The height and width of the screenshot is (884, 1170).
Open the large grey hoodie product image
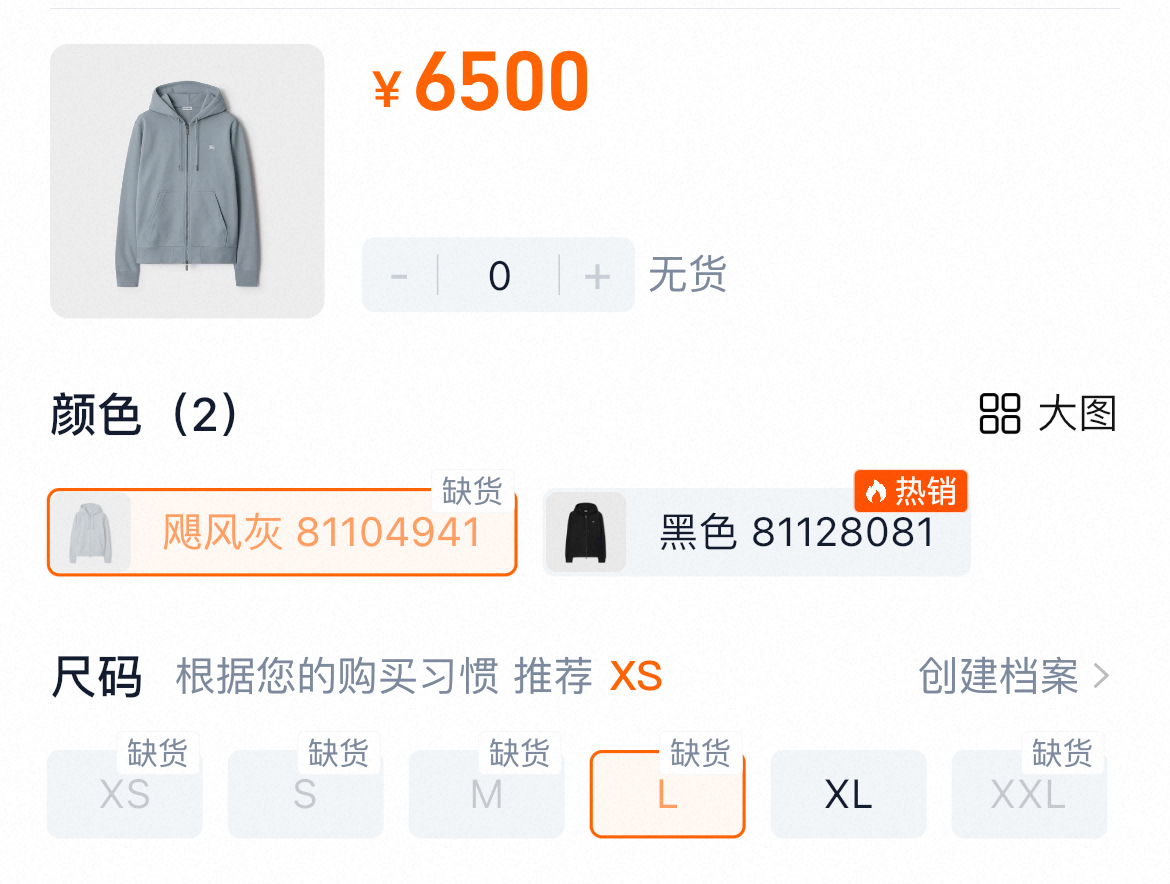(187, 181)
